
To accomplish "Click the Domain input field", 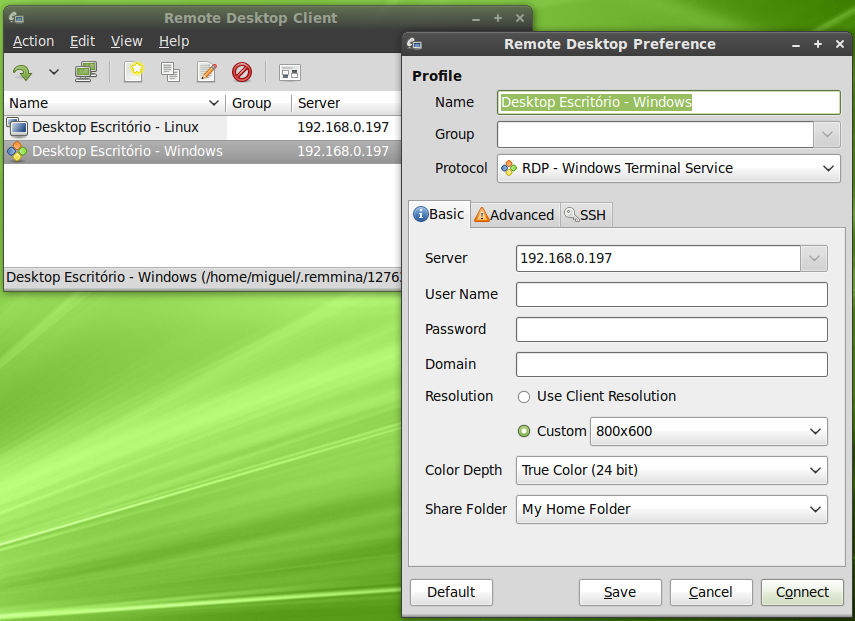I will [x=671, y=364].
